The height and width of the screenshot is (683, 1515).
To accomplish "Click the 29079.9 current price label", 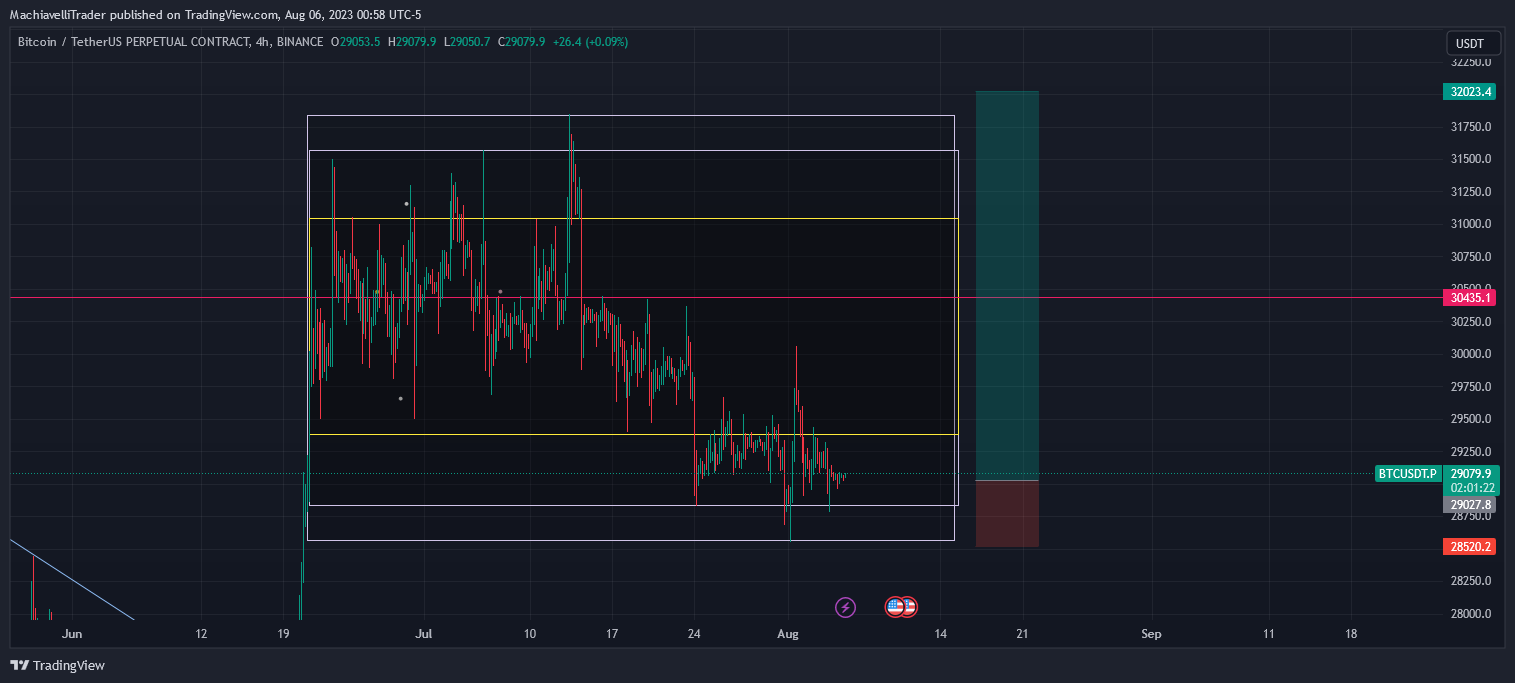I will [x=1470, y=473].
